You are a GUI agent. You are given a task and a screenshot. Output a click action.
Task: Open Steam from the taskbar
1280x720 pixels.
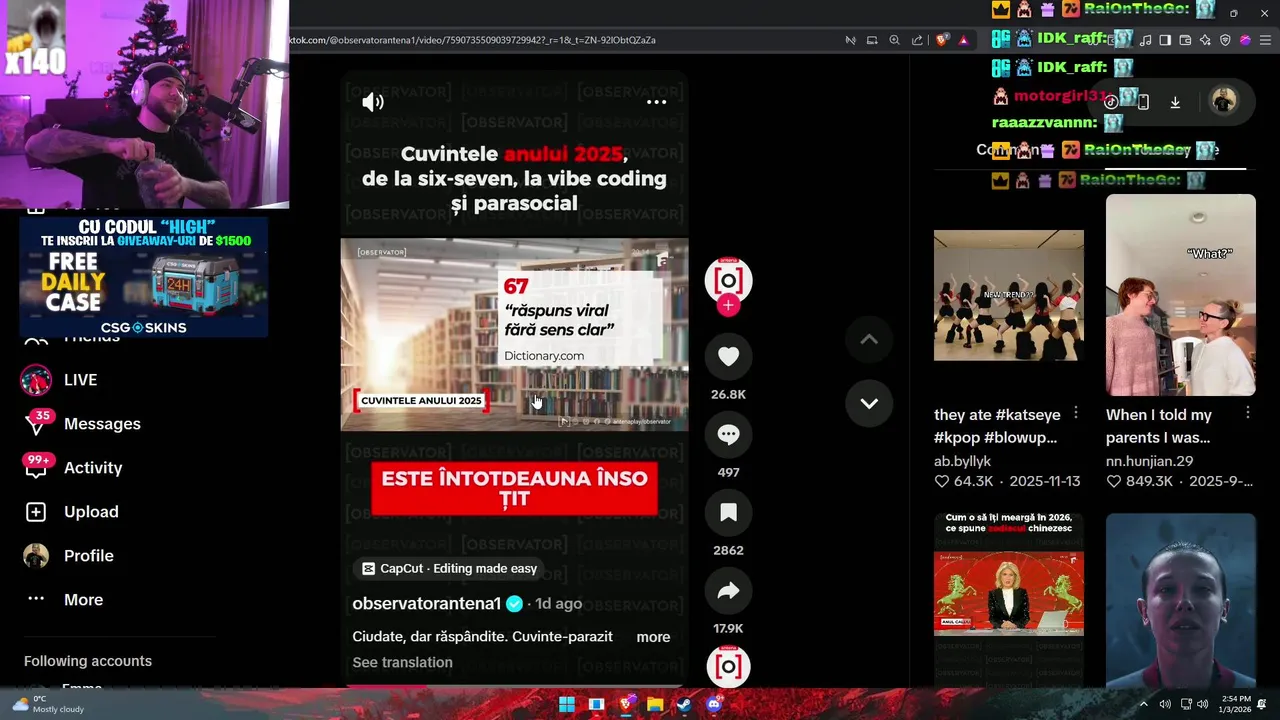tap(684, 704)
